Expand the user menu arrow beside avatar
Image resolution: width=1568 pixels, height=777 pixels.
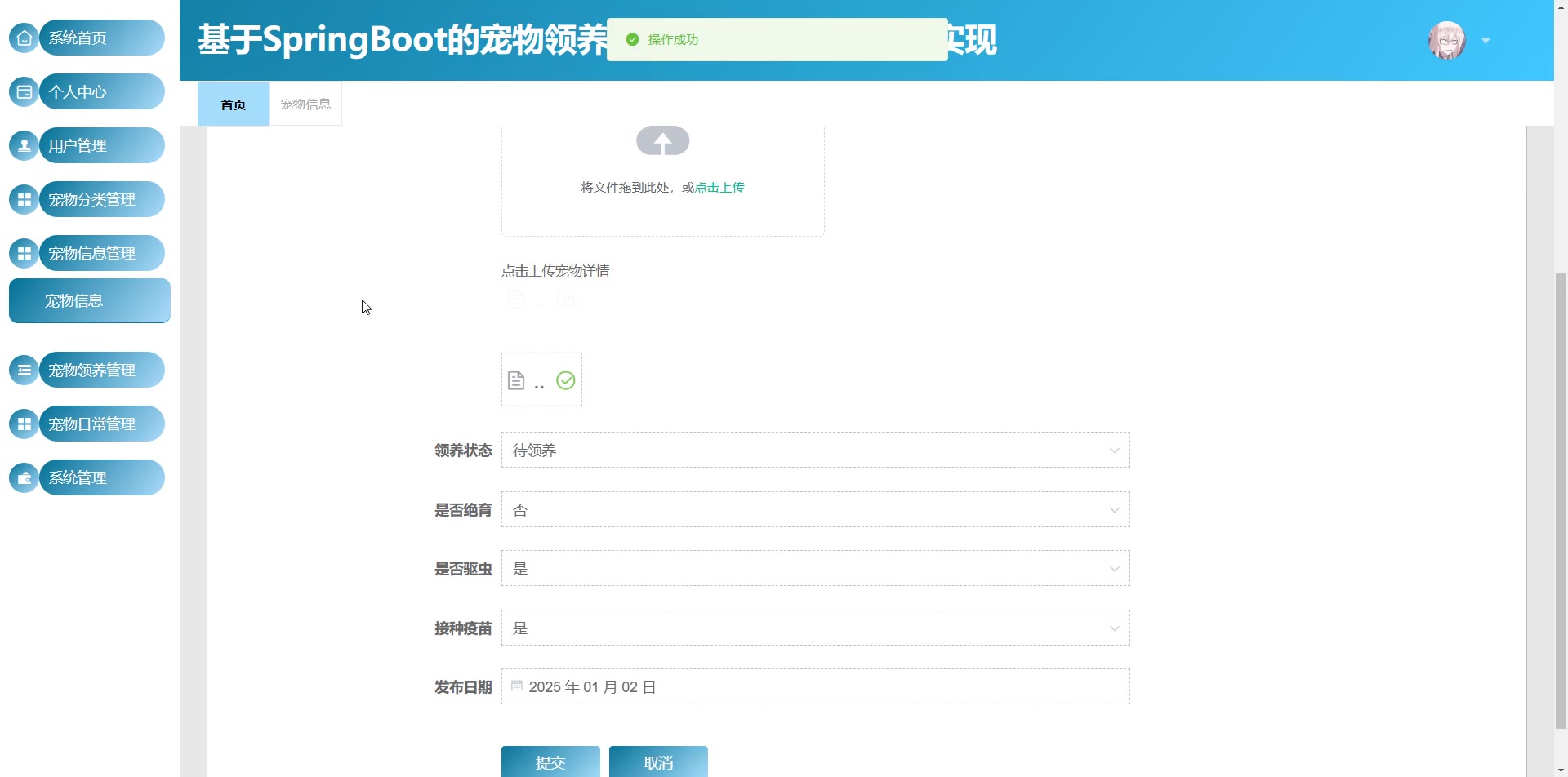[1486, 40]
